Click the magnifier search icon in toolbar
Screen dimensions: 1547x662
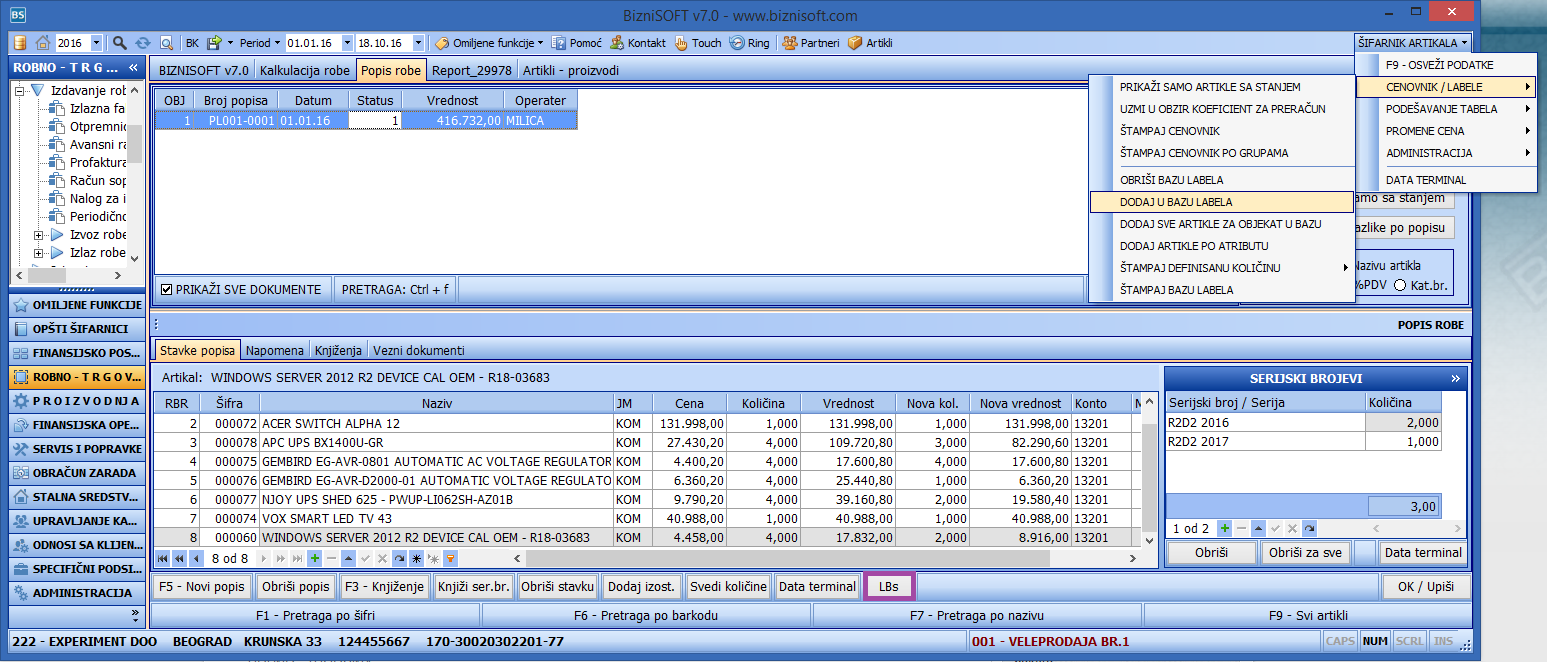pos(120,43)
